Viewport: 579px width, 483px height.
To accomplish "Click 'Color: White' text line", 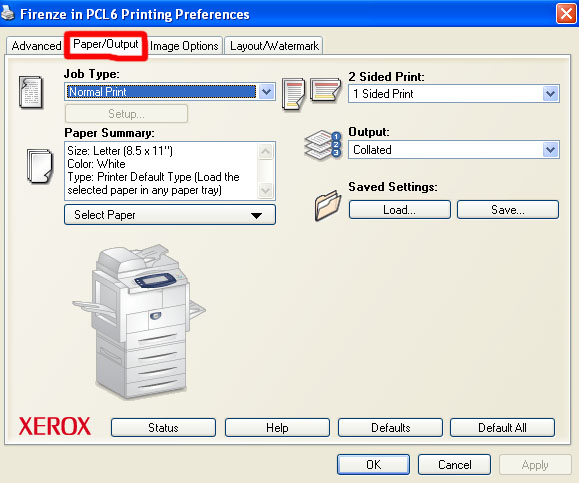I will click(x=96, y=164).
